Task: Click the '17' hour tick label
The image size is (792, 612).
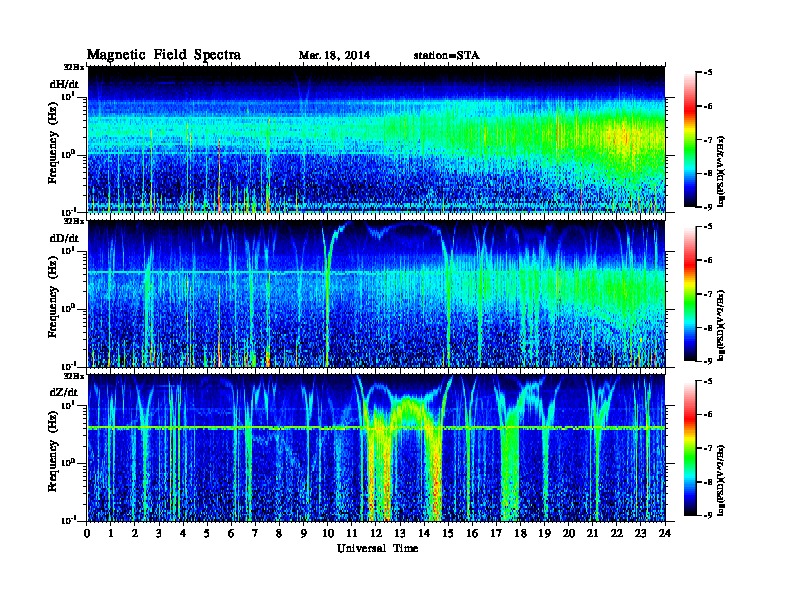Action: 496,533
